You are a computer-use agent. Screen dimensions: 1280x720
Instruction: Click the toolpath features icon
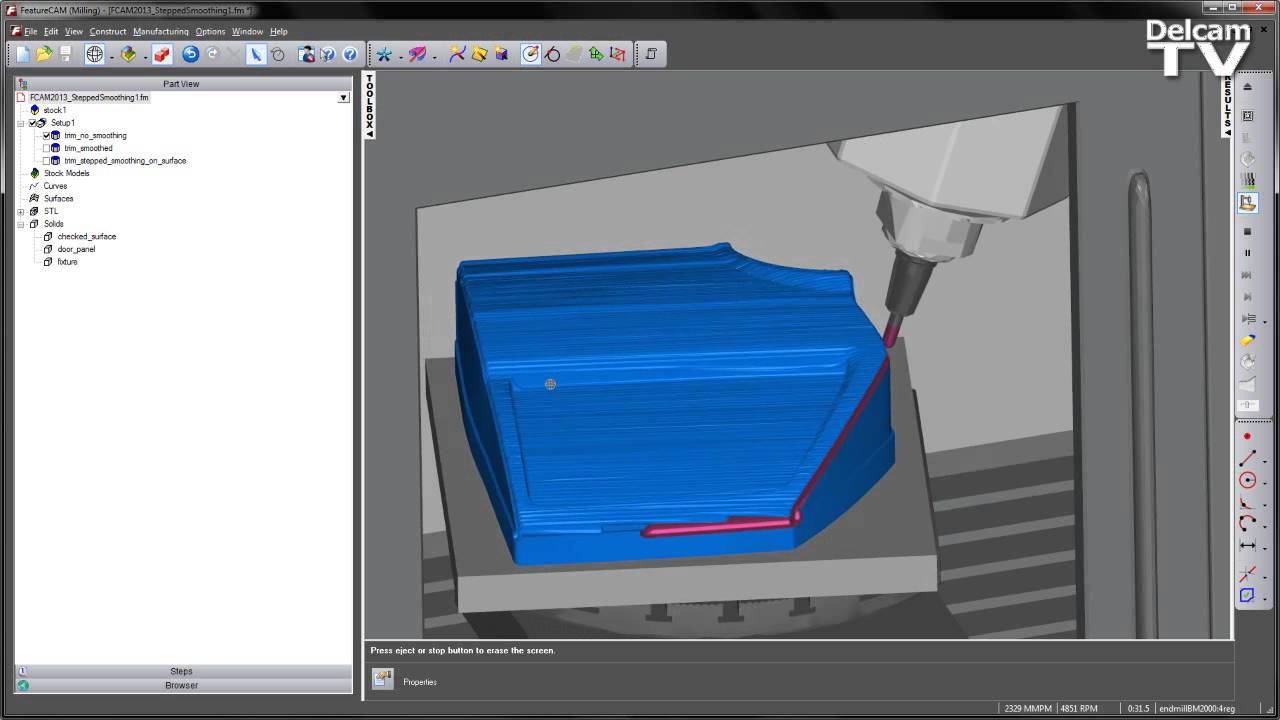click(531, 54)
